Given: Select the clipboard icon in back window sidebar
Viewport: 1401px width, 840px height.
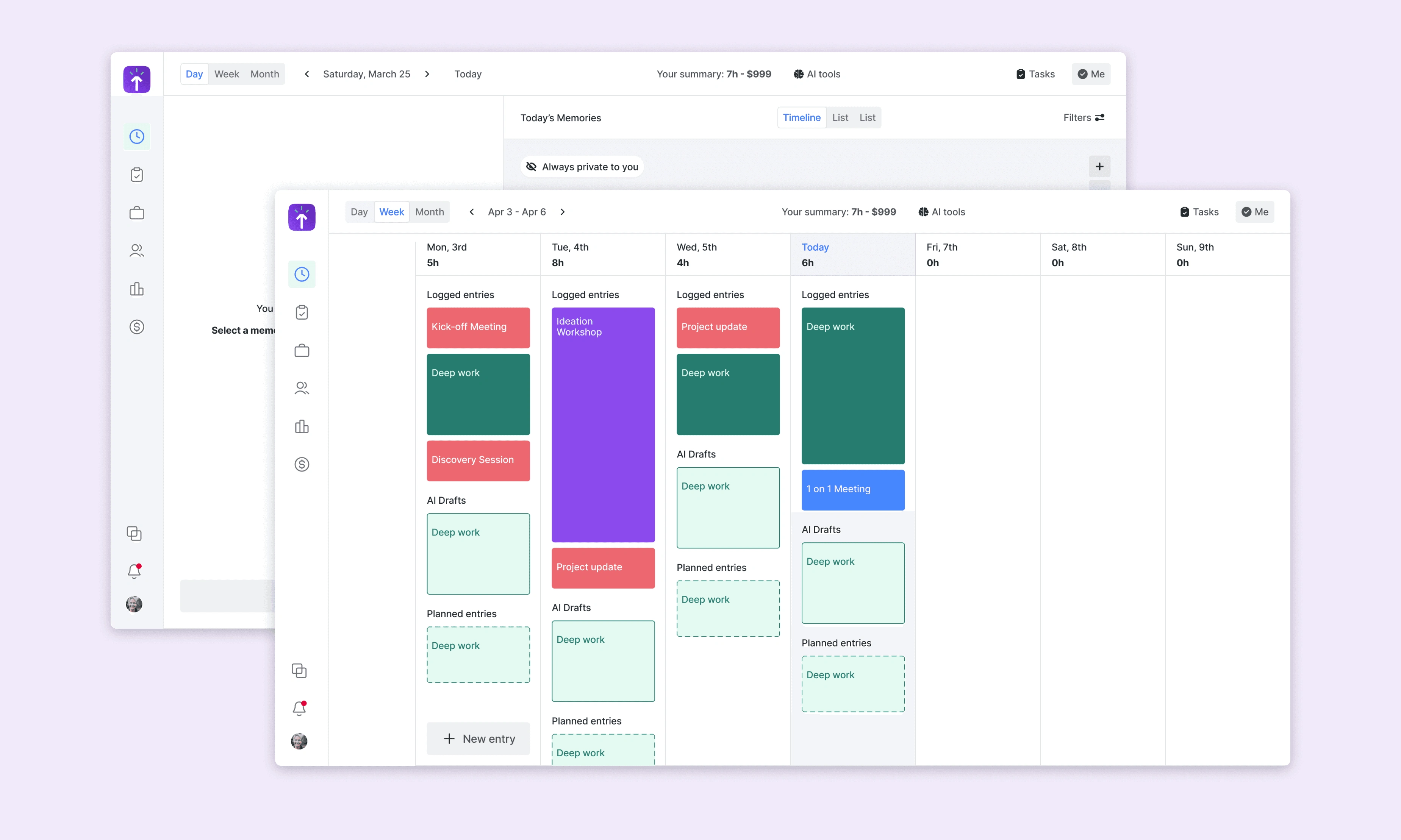Looking at the screenshot, I should tap(137, 175).
